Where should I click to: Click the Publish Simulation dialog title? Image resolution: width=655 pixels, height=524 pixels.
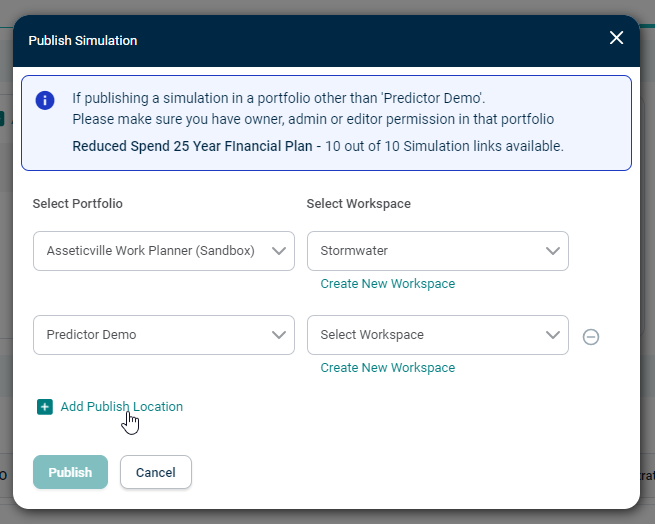click(x=83, y=41)
